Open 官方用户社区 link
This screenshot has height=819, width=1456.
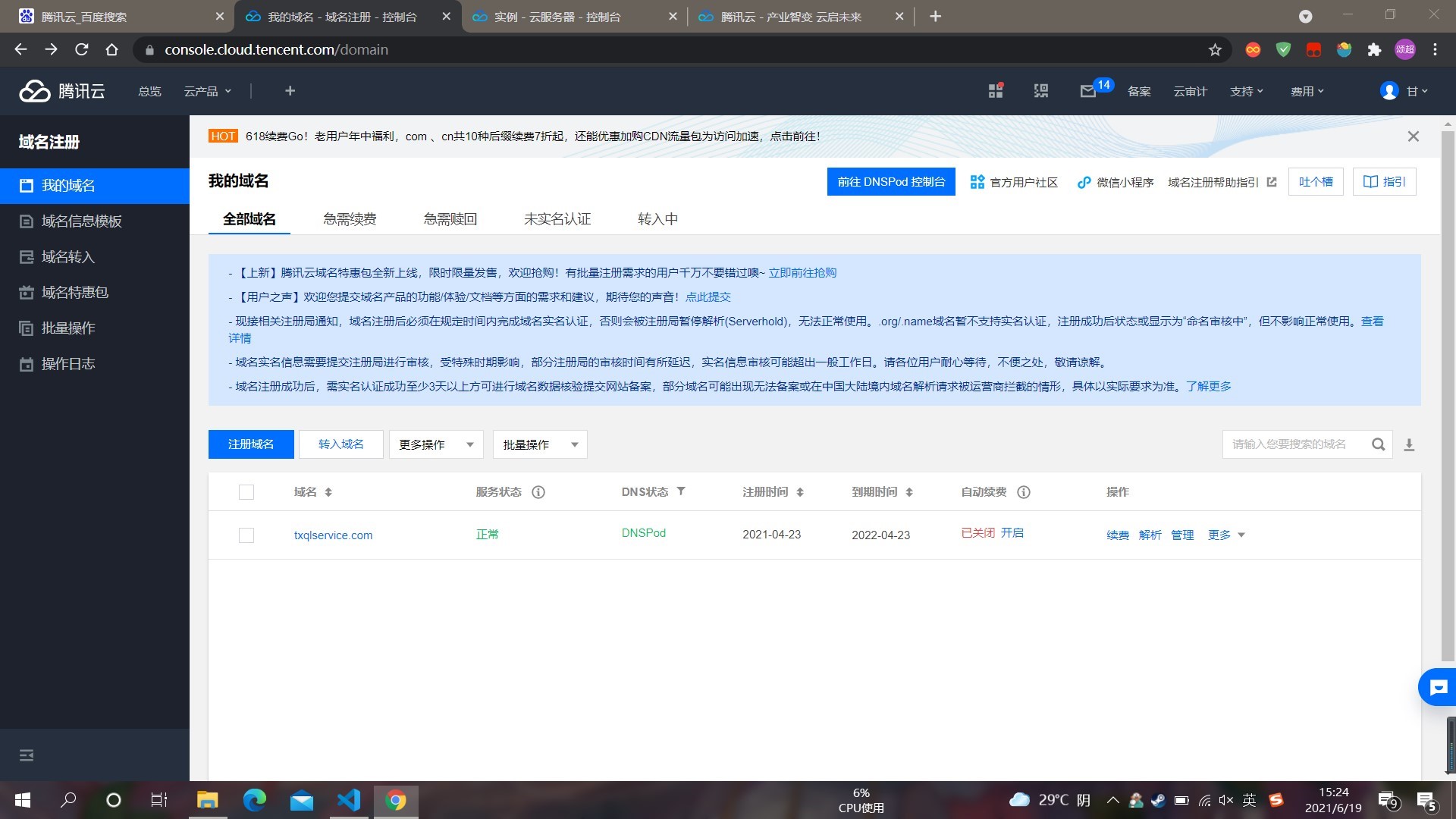[x=1014, y=182]
